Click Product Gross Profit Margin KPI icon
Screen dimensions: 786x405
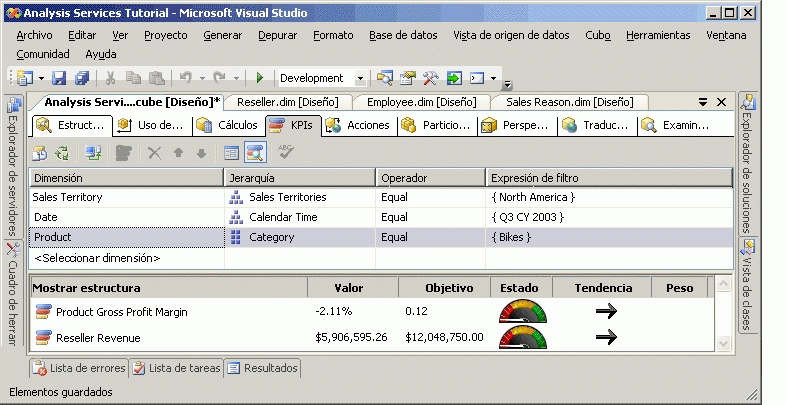[44, 311]
